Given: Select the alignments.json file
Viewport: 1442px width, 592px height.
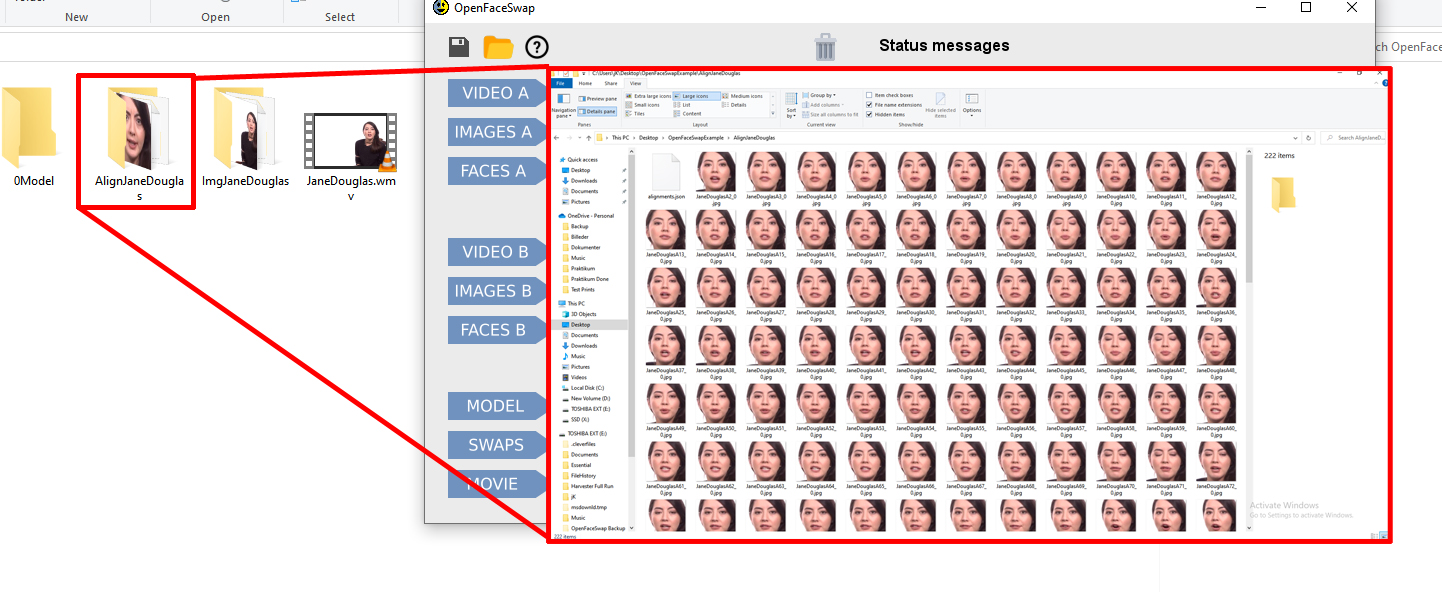Looking at the screenshot, I should [x=667, y=177].
